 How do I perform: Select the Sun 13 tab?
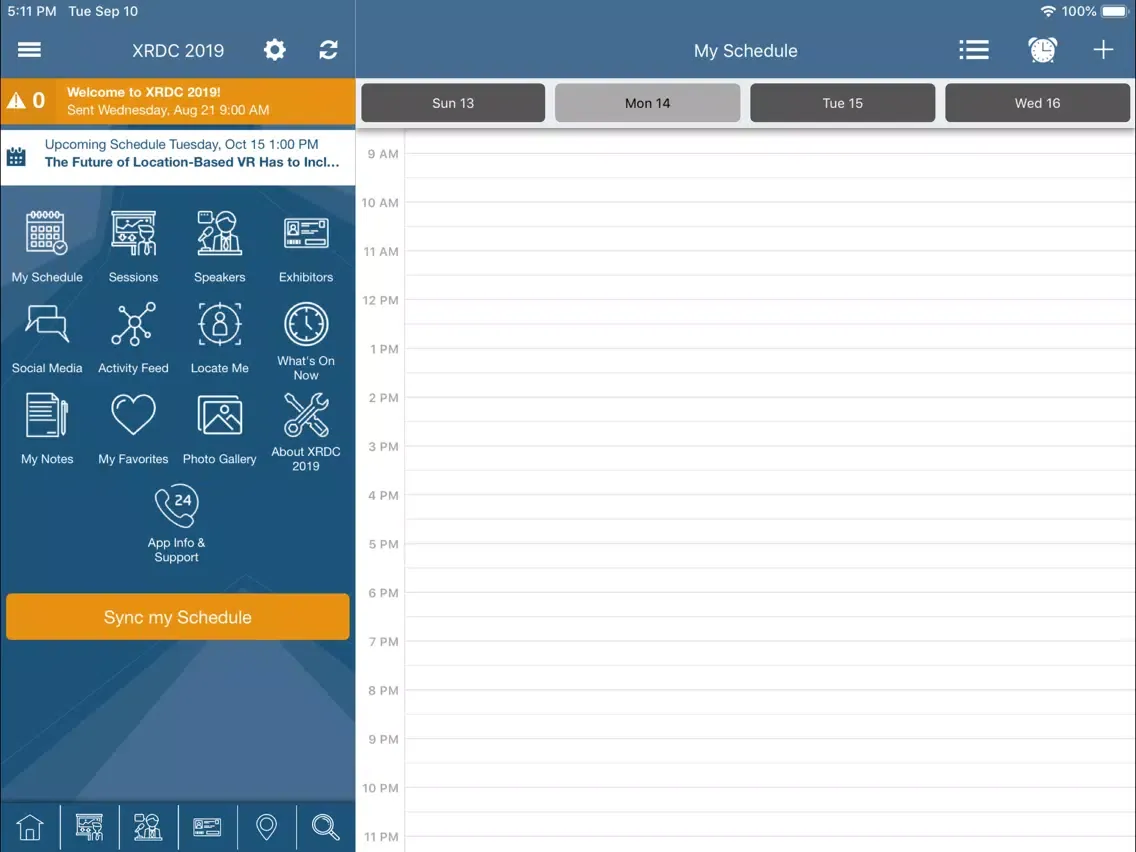453,103
